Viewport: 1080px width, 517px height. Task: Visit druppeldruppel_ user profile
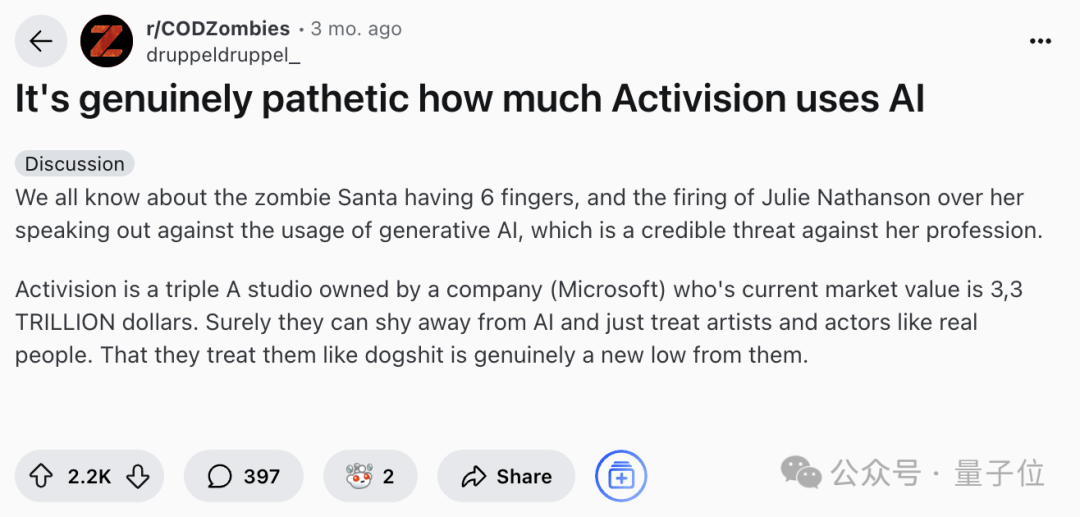(x=223, y=55)
